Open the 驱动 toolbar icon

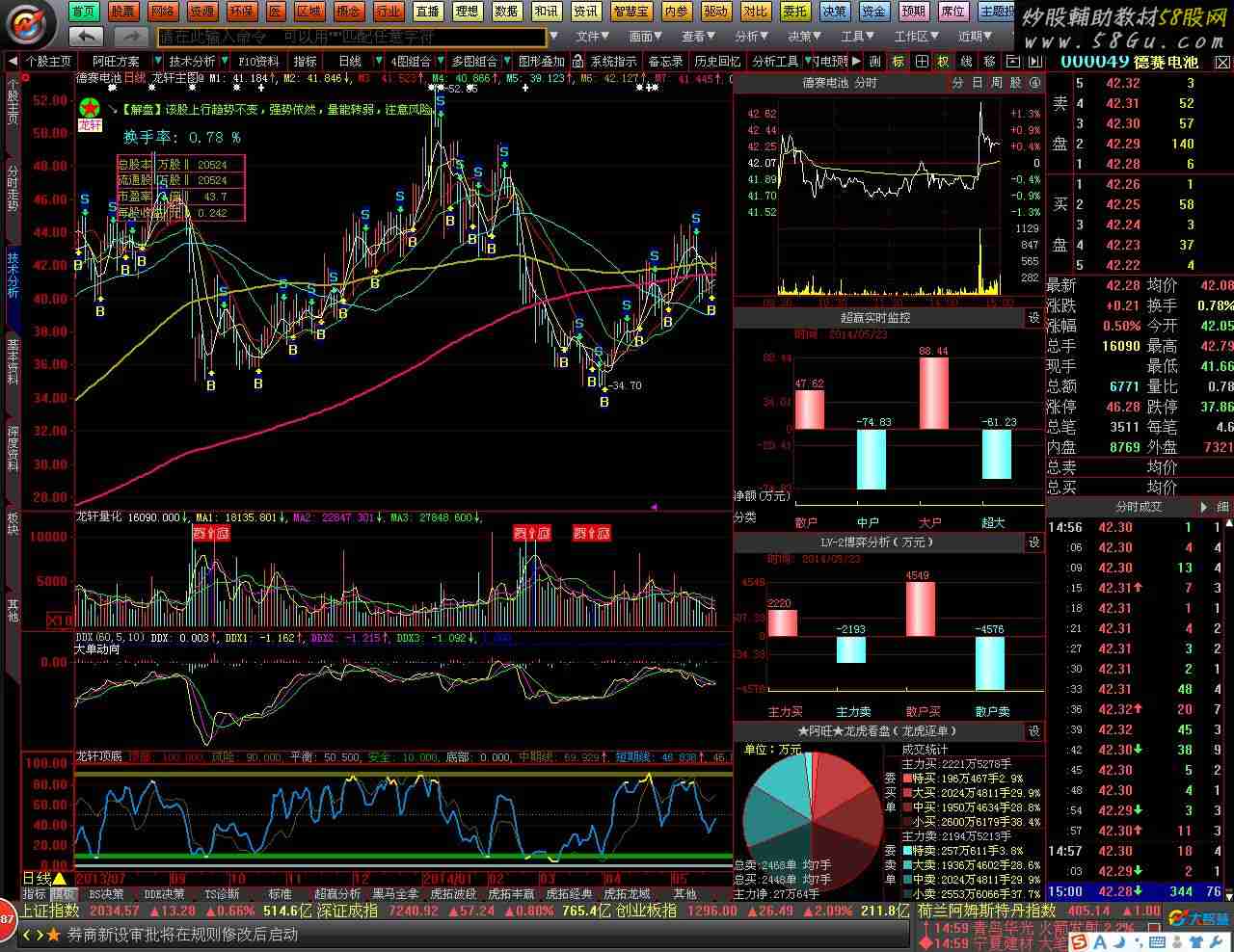(716, 12)
